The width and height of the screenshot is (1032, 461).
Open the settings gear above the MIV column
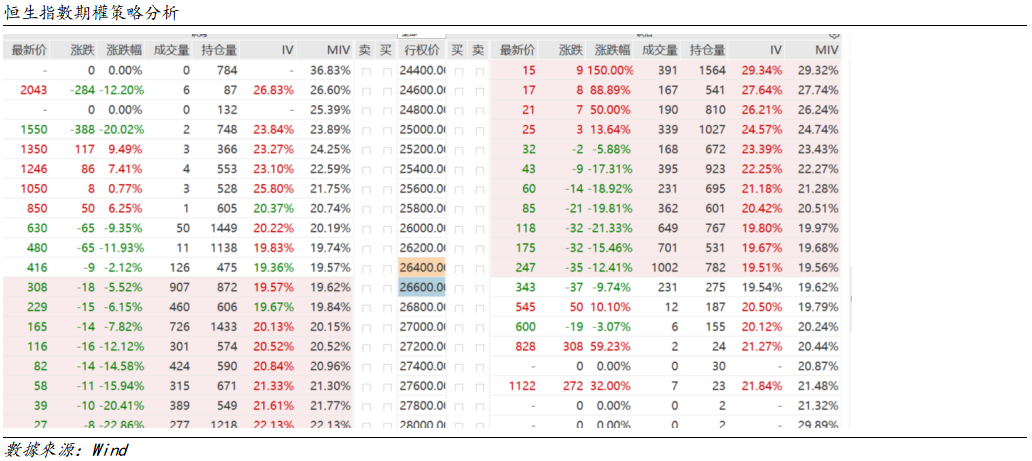(834, 35)
